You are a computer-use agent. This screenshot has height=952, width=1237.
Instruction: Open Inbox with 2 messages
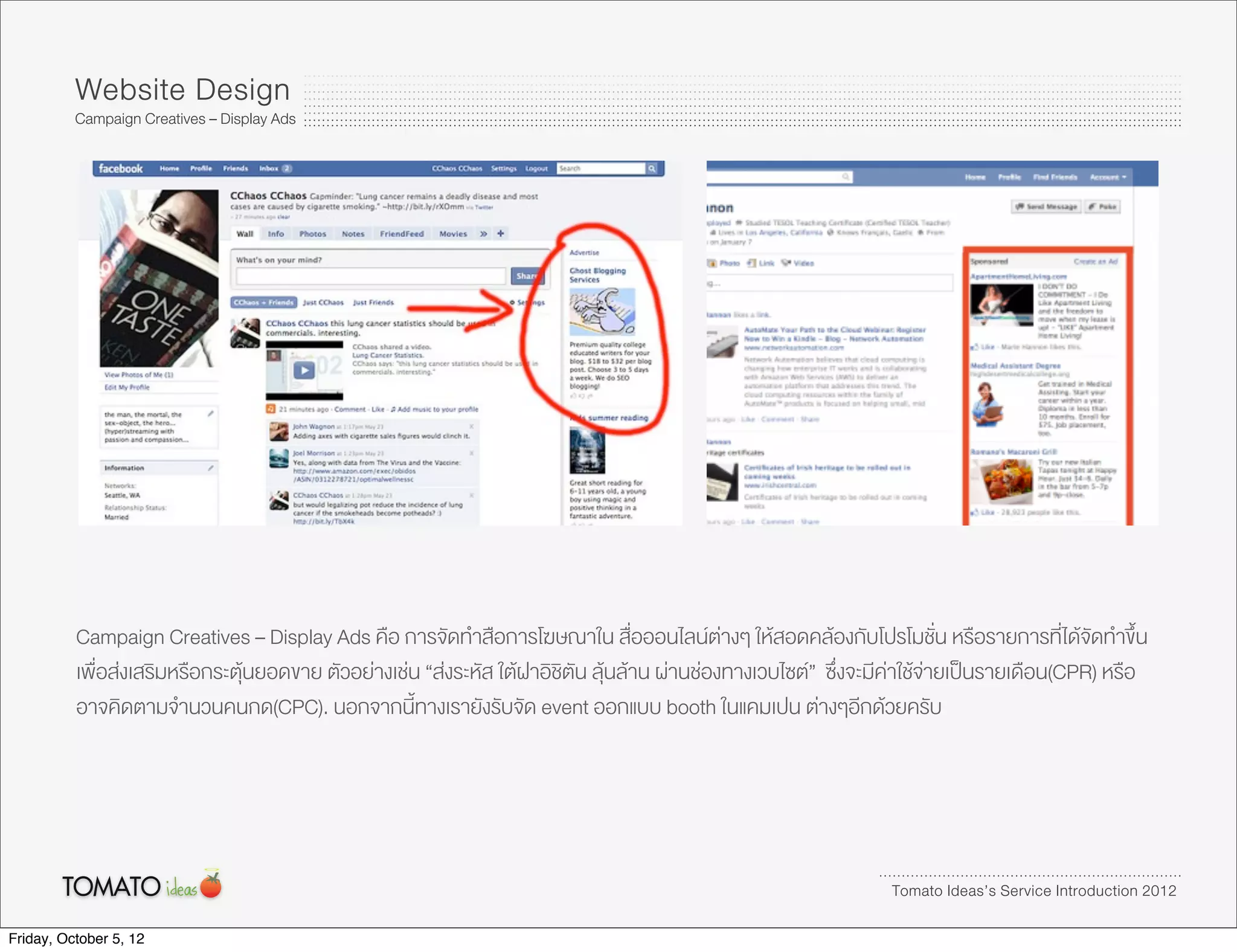pyautogui.click(x=275, y=169)
